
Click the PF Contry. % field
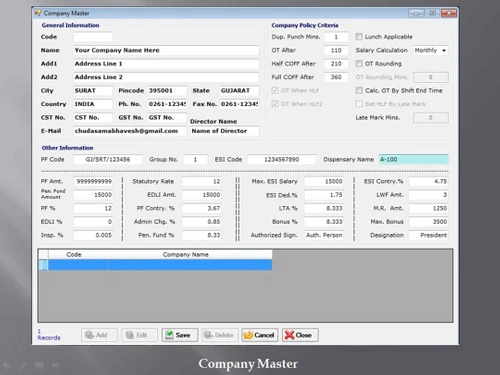(x=202, y=208)
